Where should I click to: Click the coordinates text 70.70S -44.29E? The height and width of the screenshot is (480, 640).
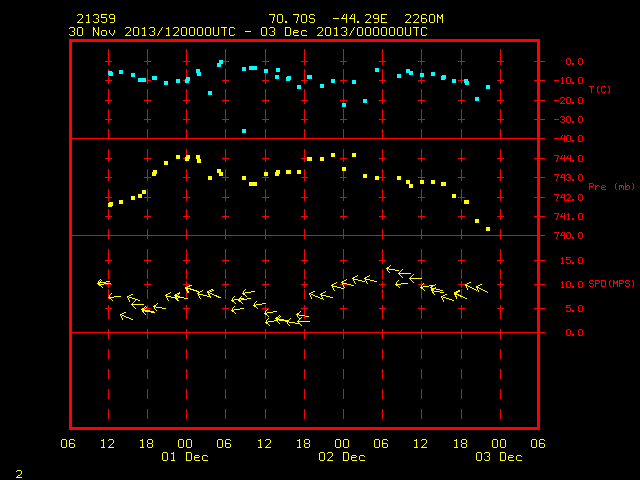(x=328, y=19)
